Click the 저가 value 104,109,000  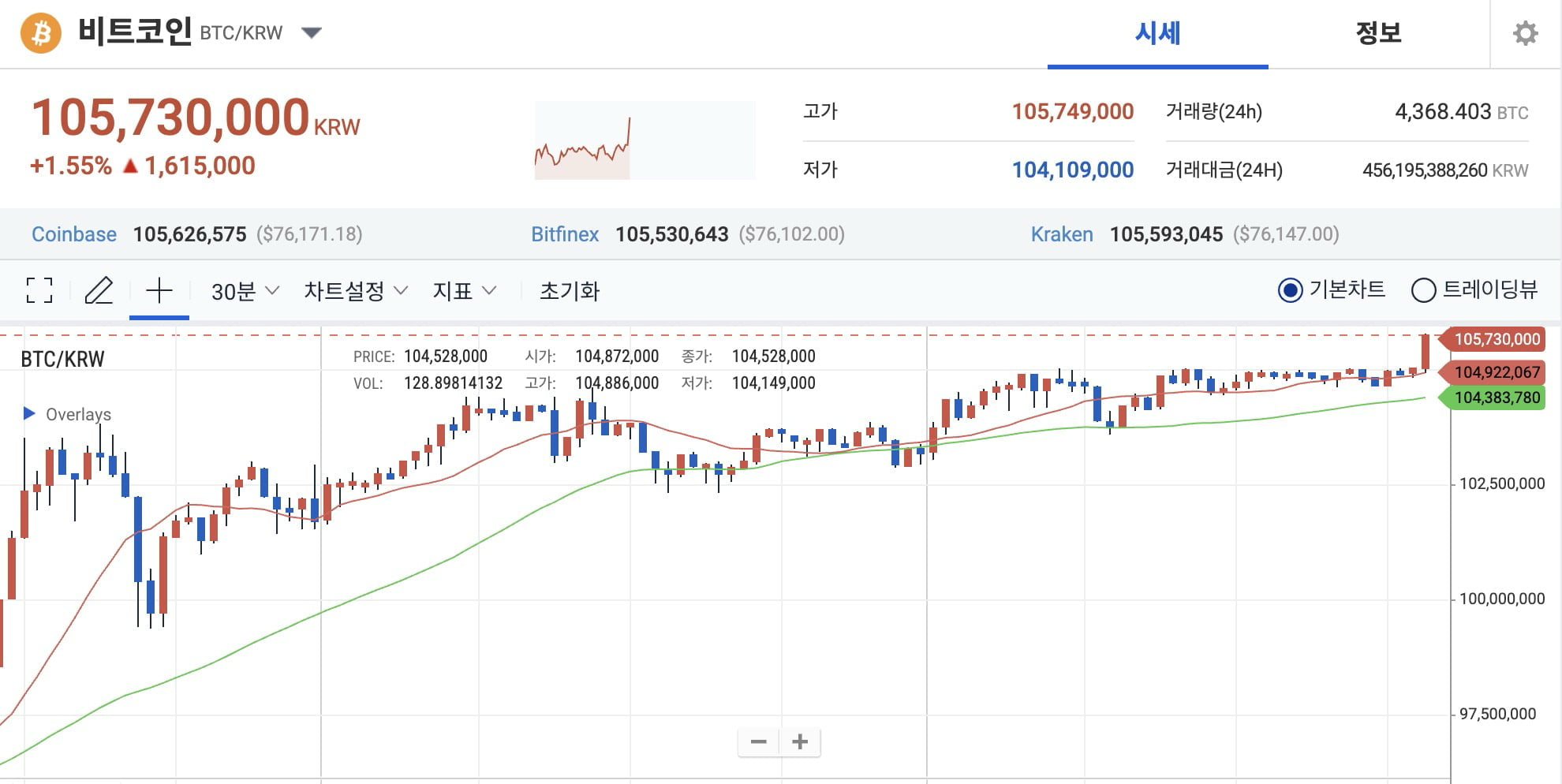[x=1073, y=170]
